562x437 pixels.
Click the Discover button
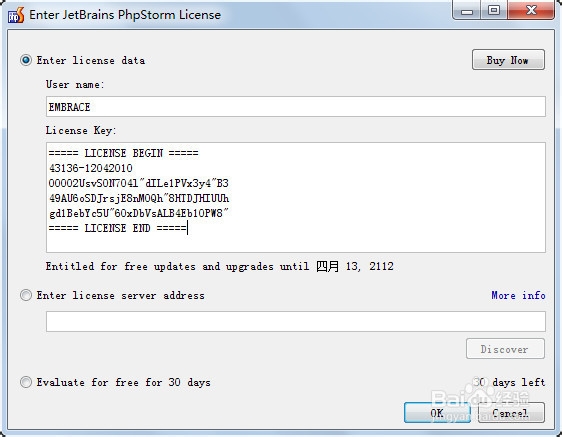tap(505, 349)
